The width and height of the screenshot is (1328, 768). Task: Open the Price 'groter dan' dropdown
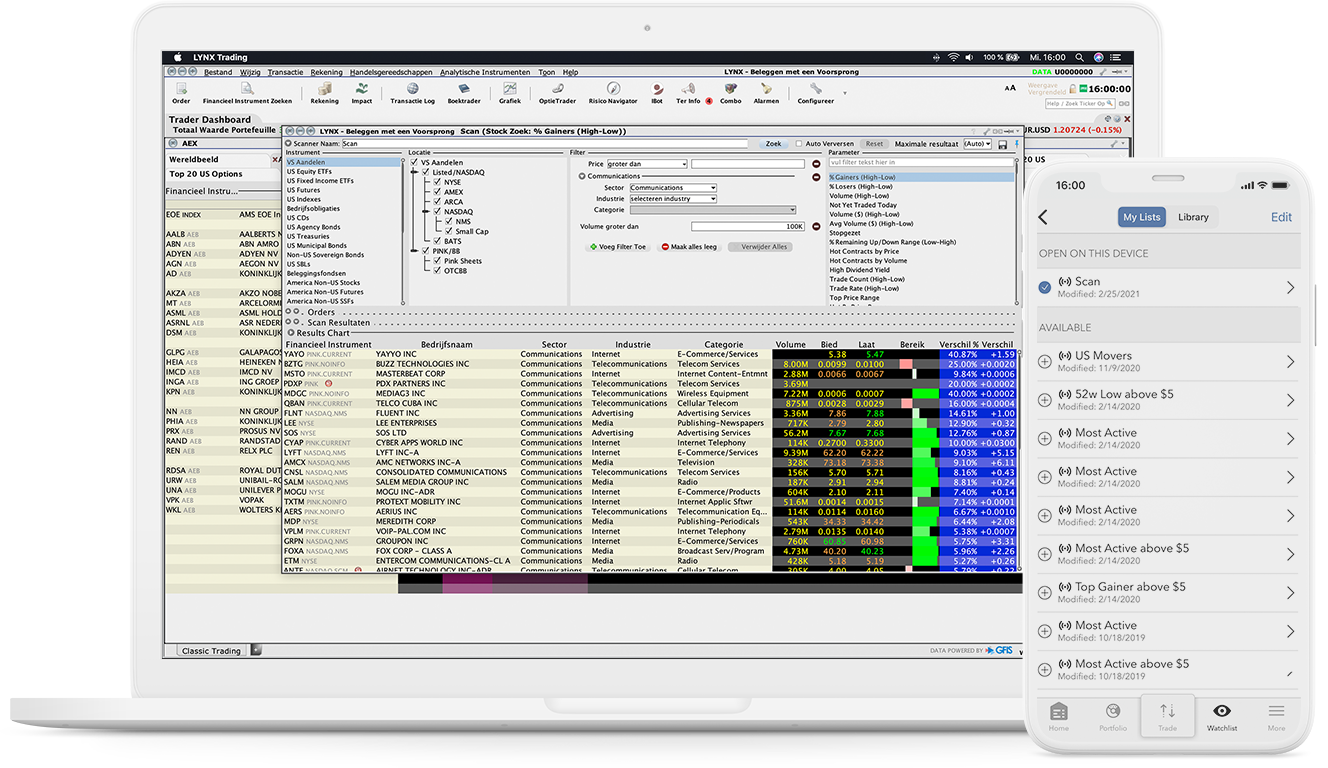point(646,164)
